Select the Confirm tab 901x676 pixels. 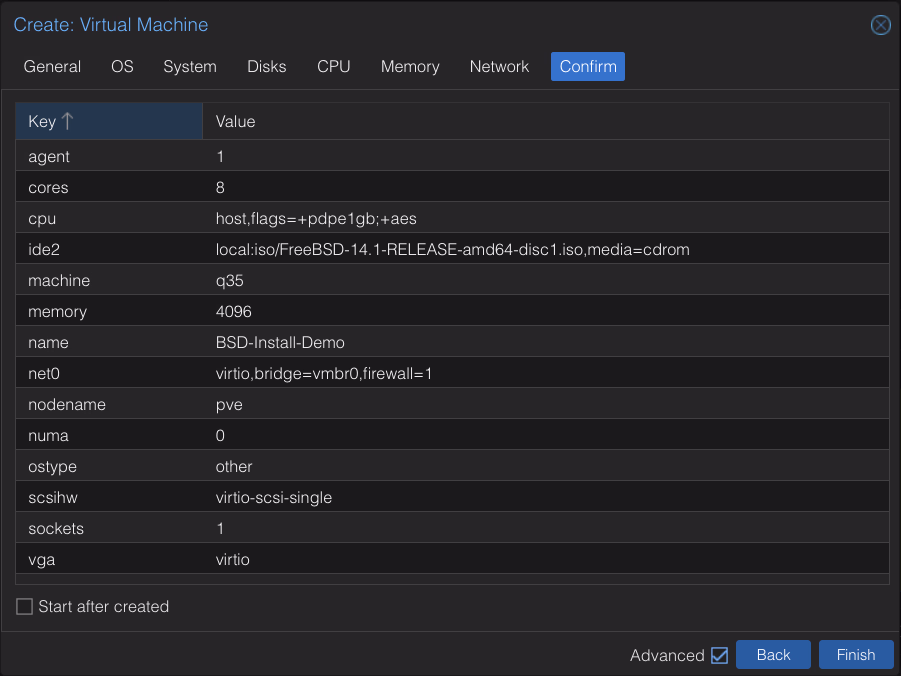point(588,67)
